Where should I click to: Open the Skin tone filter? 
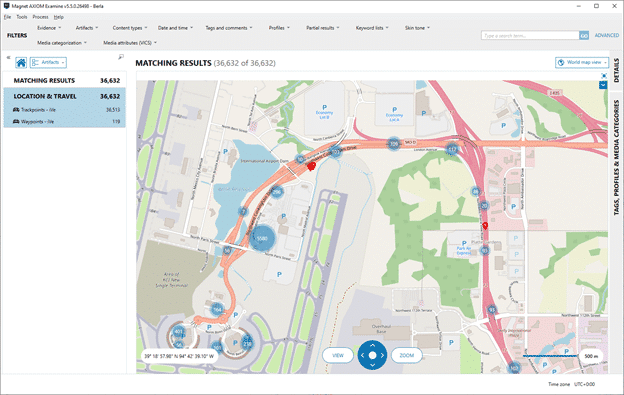pos(417,28)
